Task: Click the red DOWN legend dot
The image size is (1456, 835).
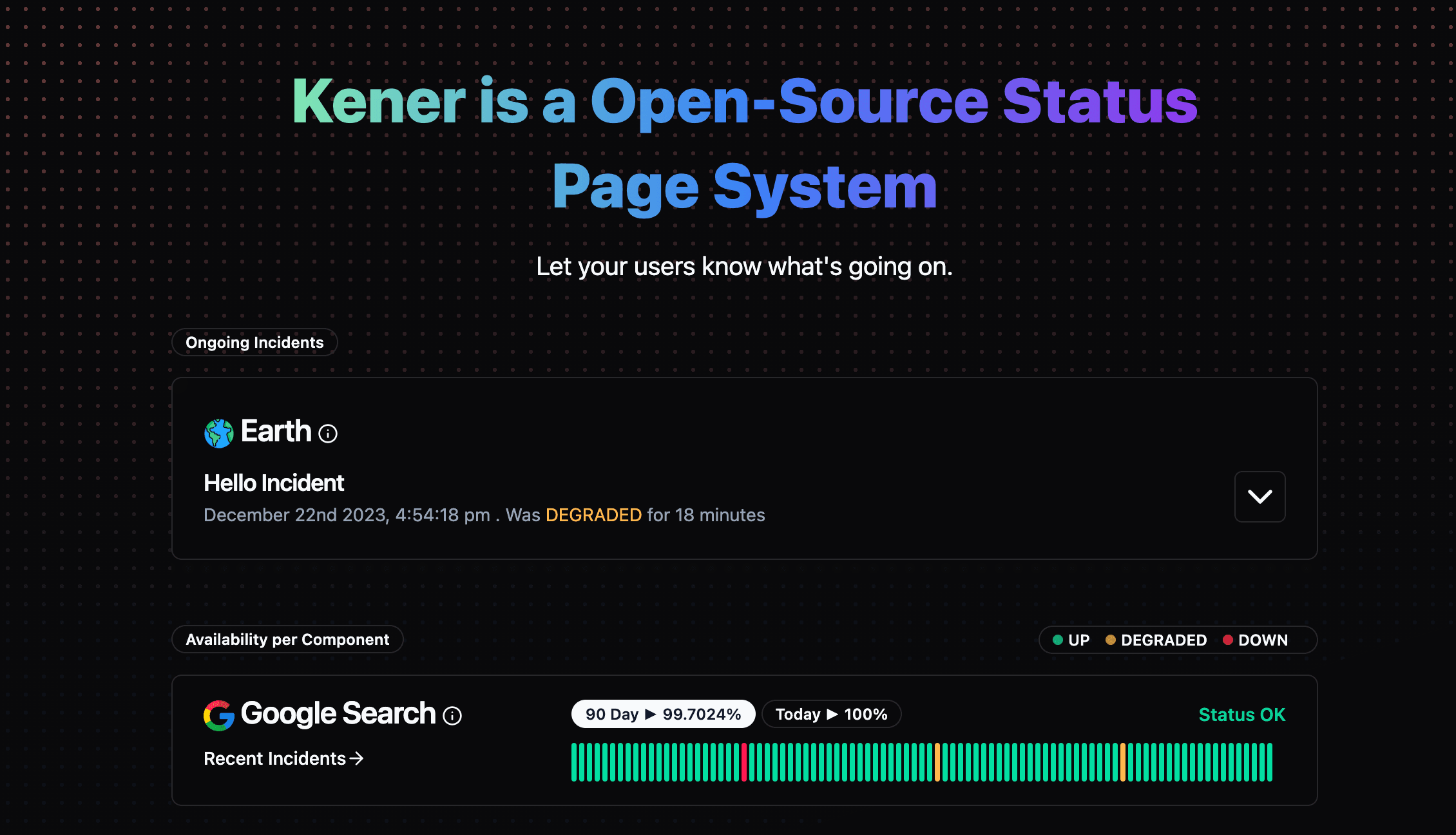Action: 1227,640
